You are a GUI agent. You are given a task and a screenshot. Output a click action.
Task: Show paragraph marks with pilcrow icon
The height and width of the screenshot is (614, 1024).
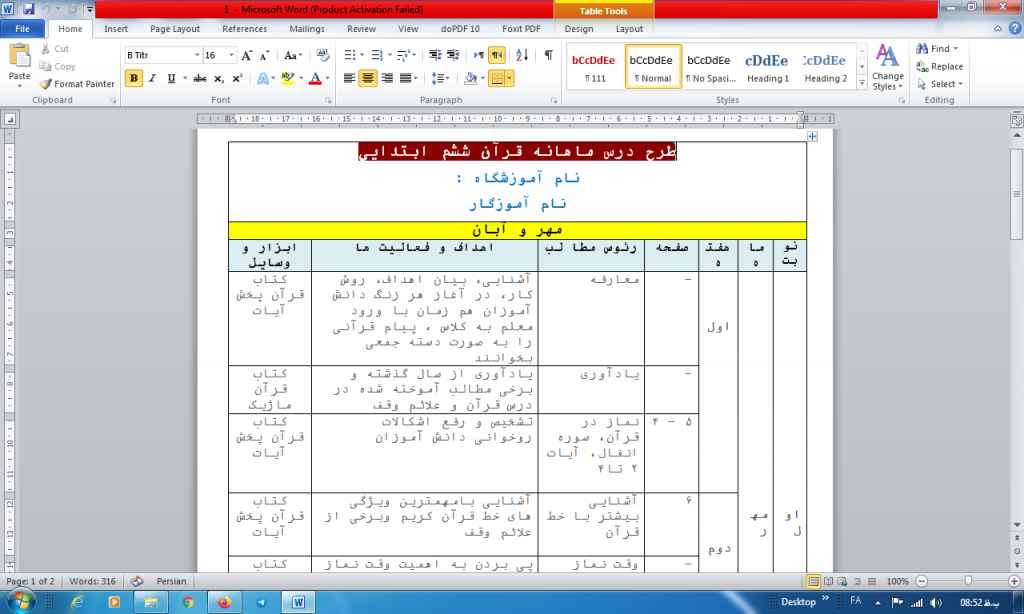tap(548, 55)
